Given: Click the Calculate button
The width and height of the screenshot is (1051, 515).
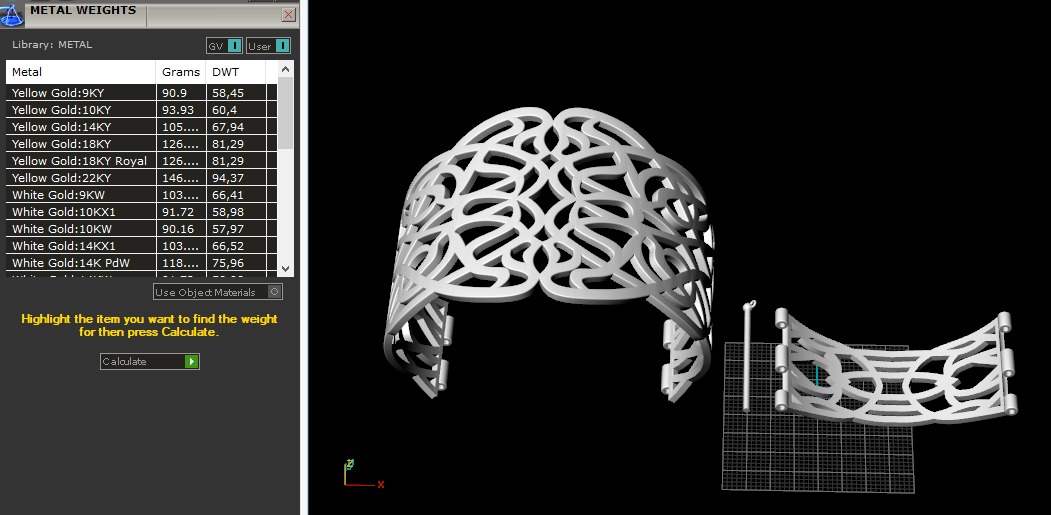Looking at the screenshot, I should tap(149, 361).
